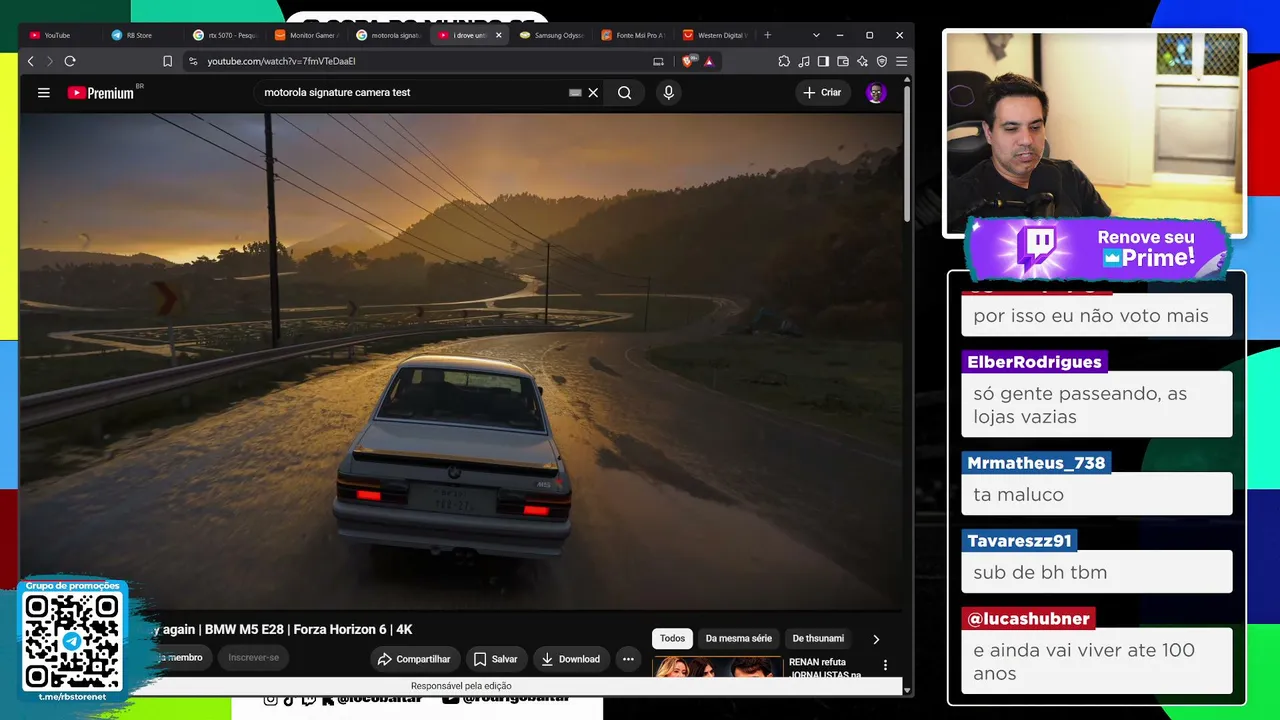Select the 'De thsunami' filter chip
This screenshot has width=1280, height=720.
tap(818, 638)
